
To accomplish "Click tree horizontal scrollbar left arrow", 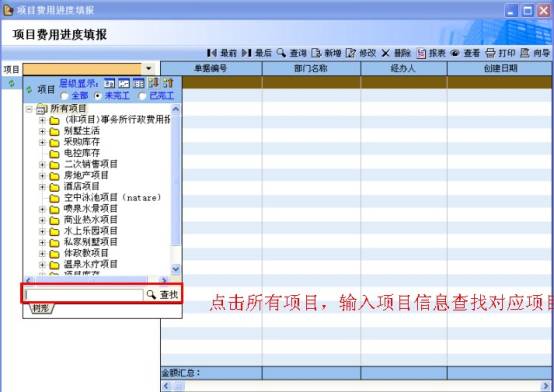I will coord(29,280).
